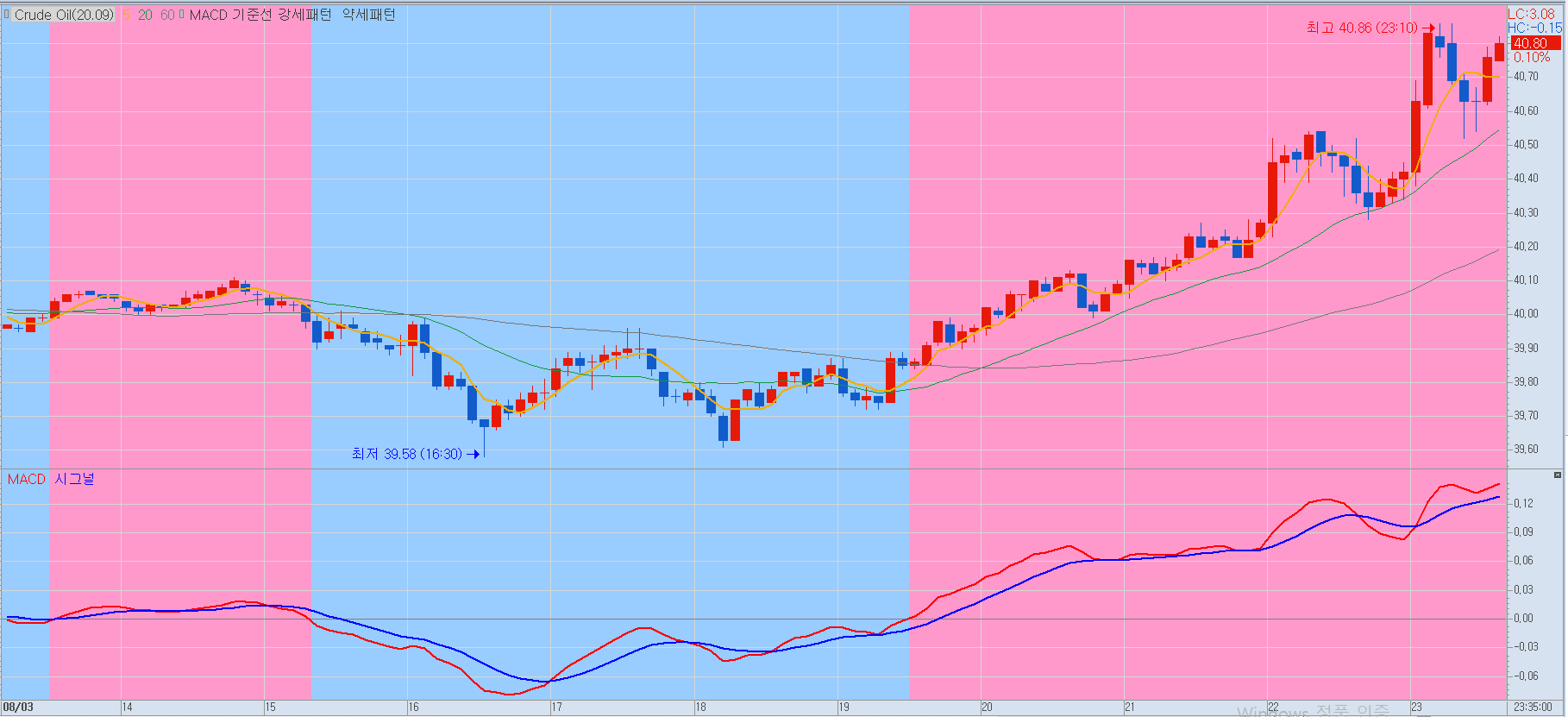The image size is (1568, 717).
Task: Select the Crude Oil(20.09) symbol label
Action: point(64,15)
